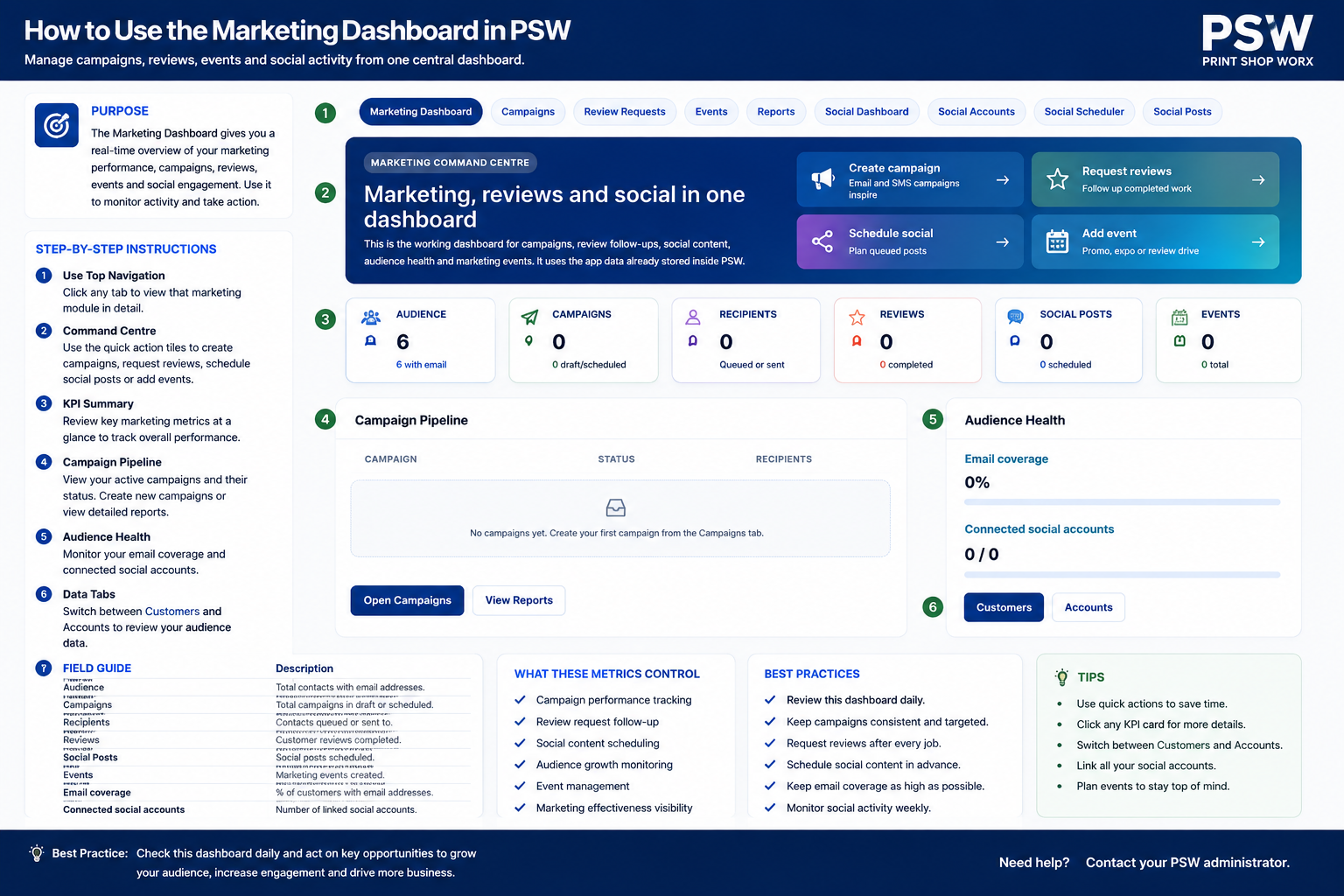Select the Accounts data tab button
This screenshot has height=896, width=1344.
(x=1088, y=607)
